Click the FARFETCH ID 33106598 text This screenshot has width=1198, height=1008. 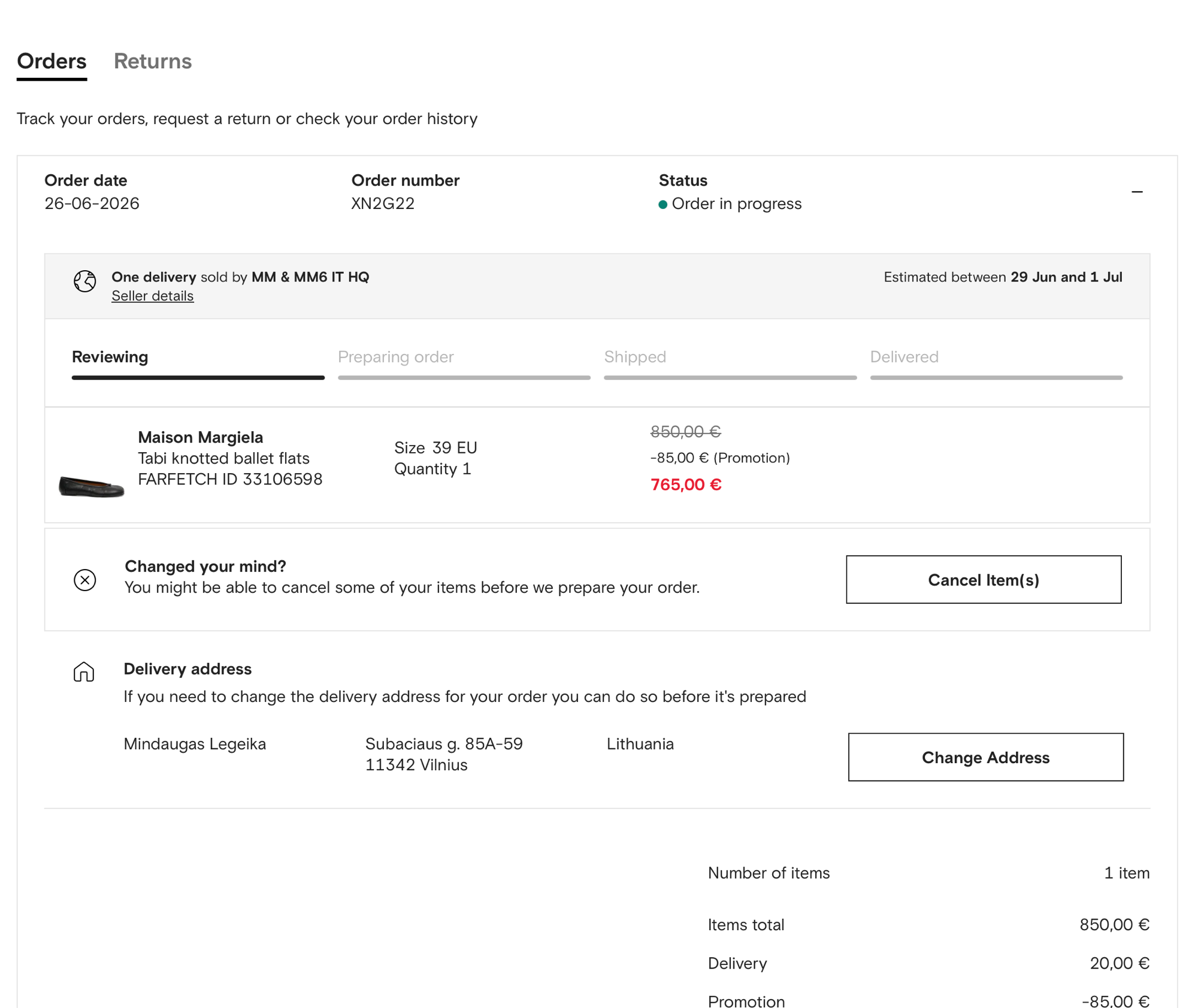(230, 479)
